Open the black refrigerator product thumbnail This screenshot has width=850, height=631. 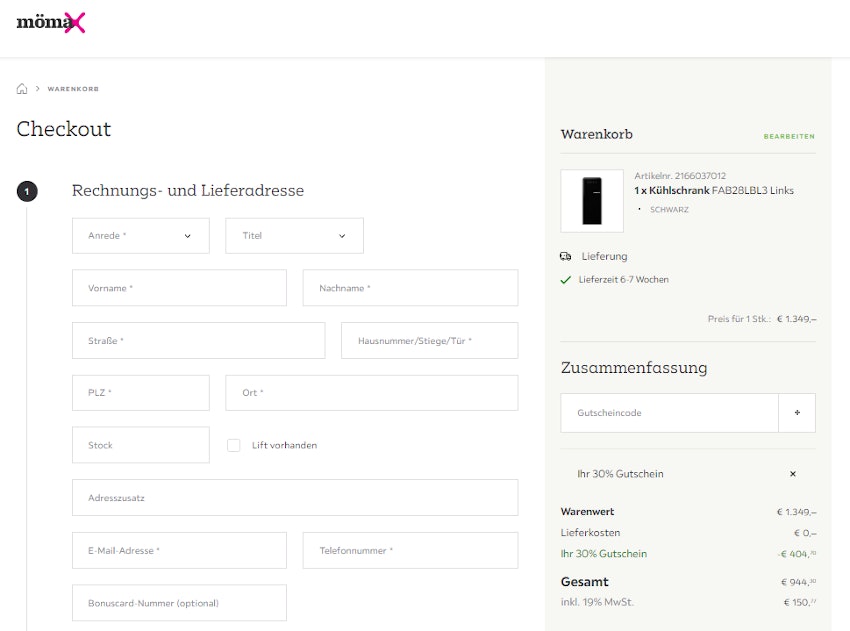592,201
